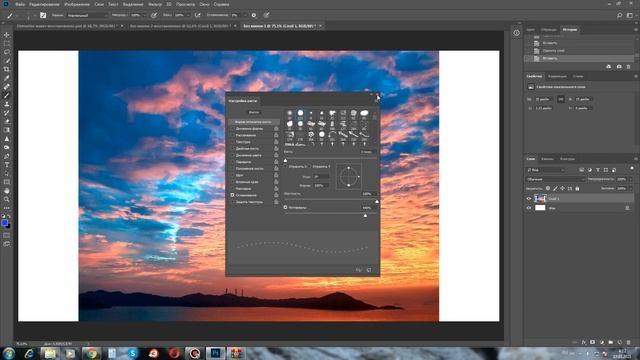Open the Изображение menu

click(77, 4)
